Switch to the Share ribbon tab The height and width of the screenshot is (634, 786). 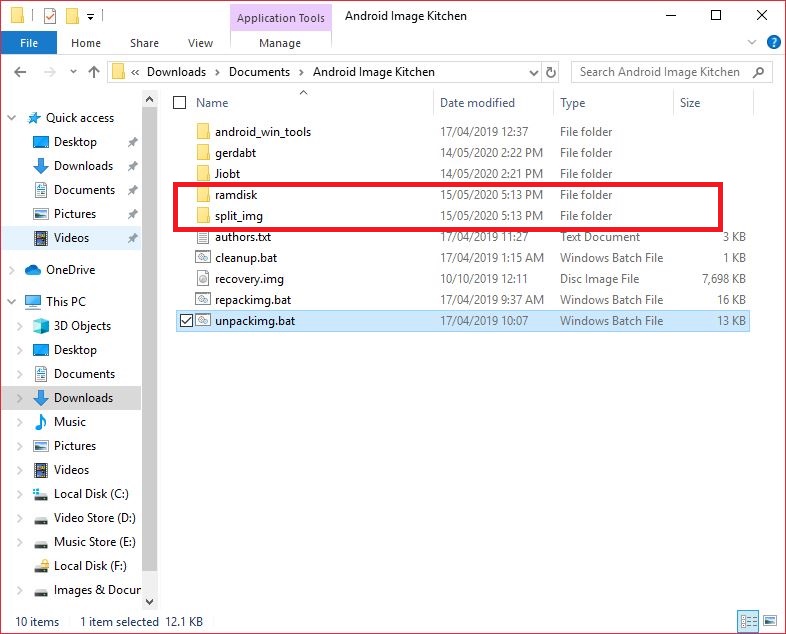pyautogui.click(x=144, y=43)
